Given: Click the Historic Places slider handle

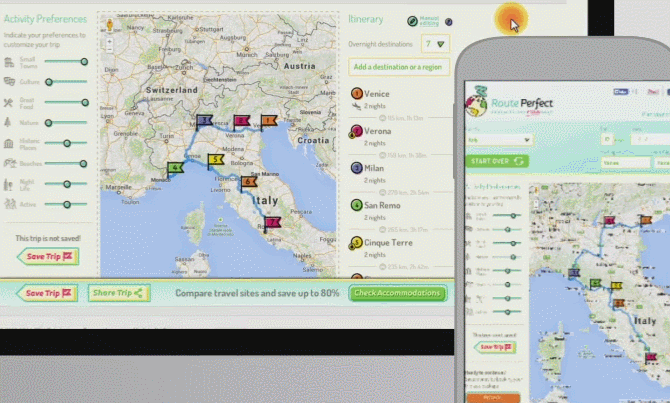Looking at the screenshot, I should click(x=67, y=143).
